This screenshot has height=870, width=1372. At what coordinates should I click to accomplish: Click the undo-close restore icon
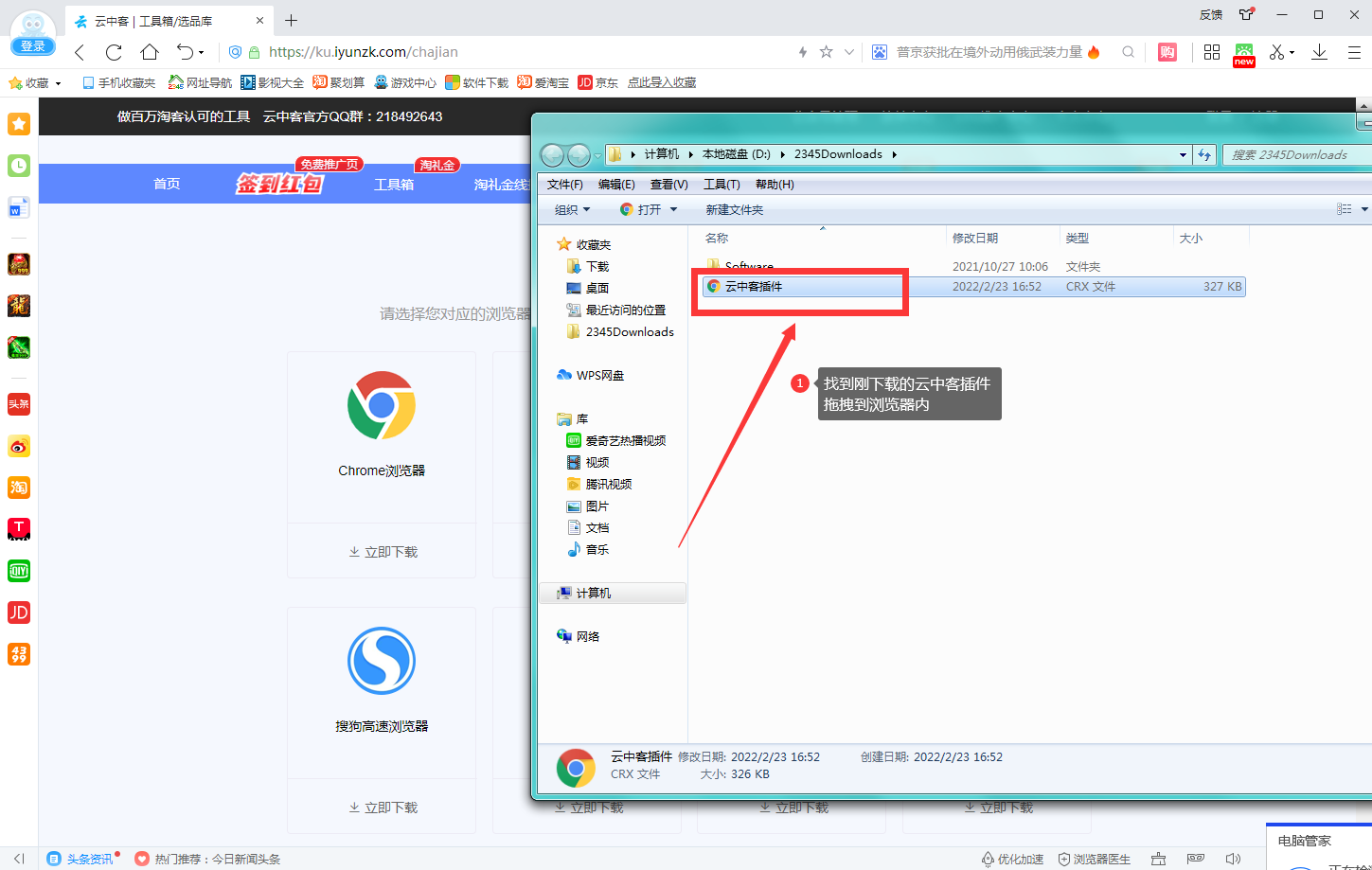[185, 52]
